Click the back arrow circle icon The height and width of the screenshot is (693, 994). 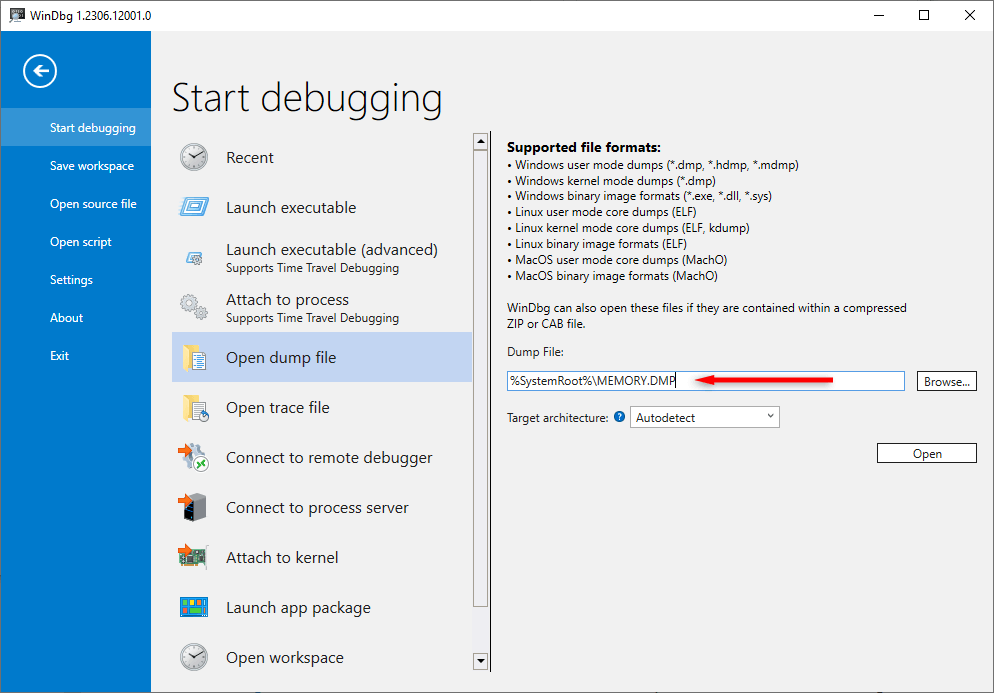[x=40, y=71]
